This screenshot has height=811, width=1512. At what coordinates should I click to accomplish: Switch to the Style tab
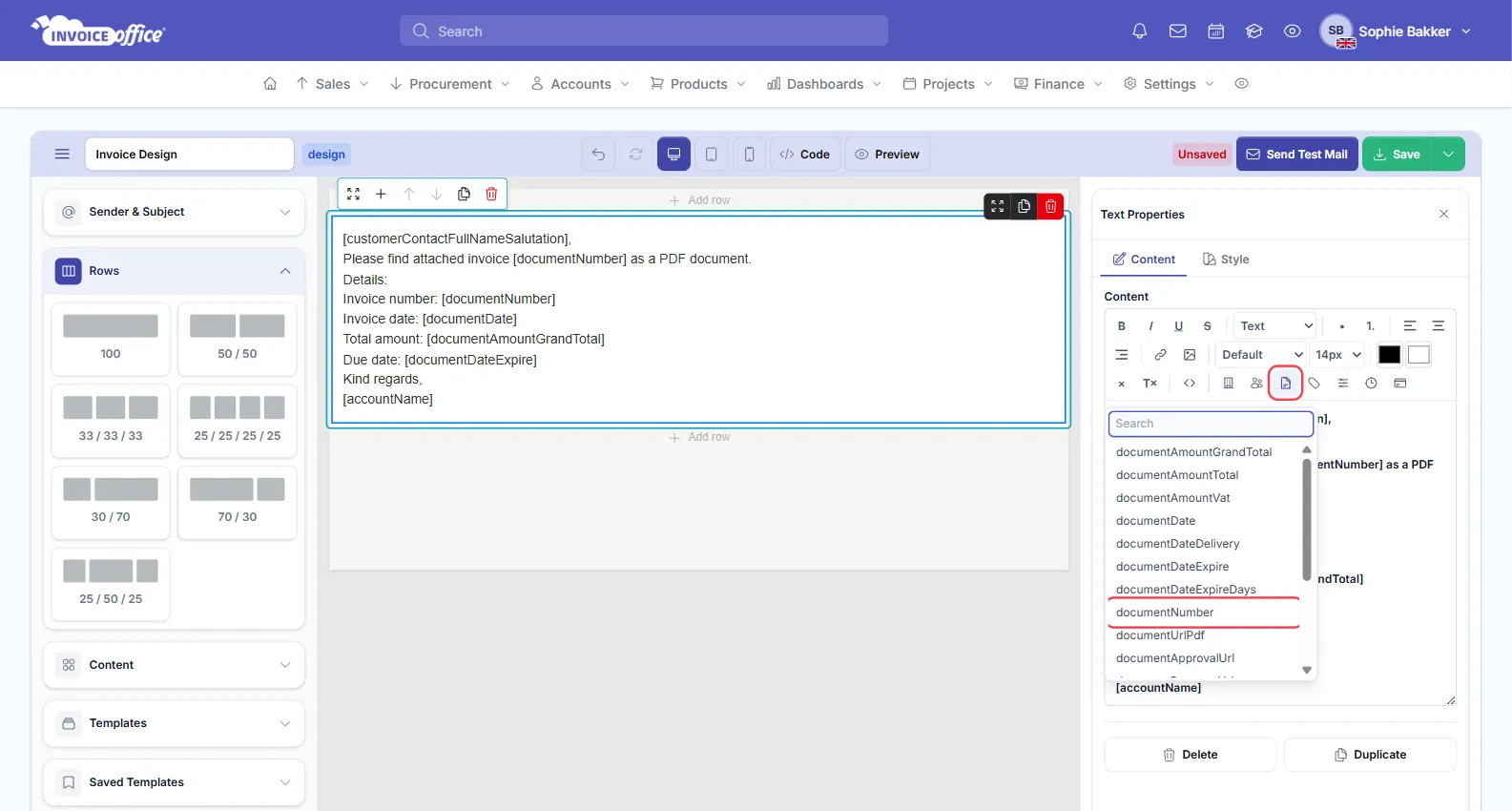[1226, 260]
